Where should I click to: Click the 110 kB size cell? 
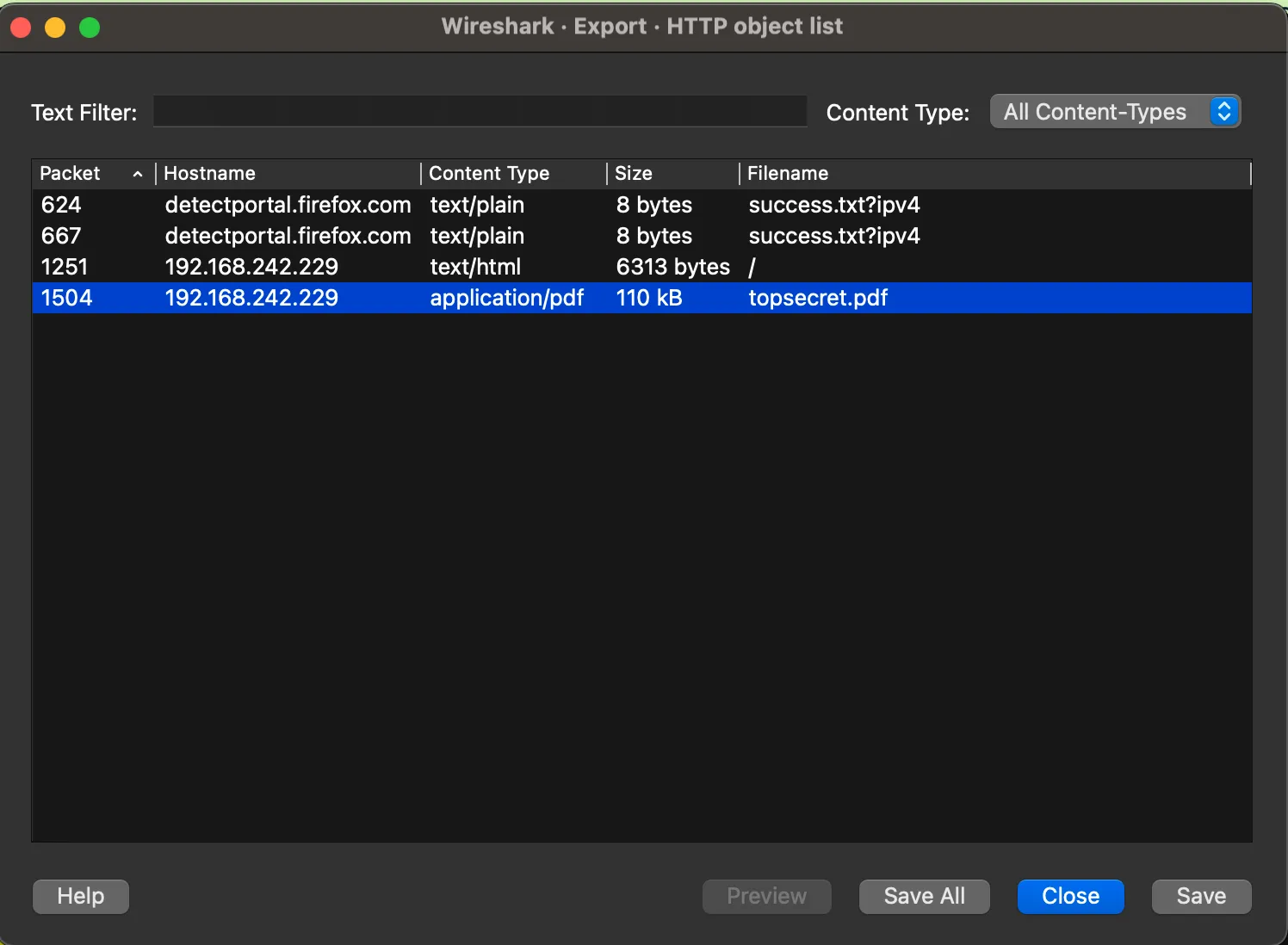pyautogui.click(x=649, y=298)
